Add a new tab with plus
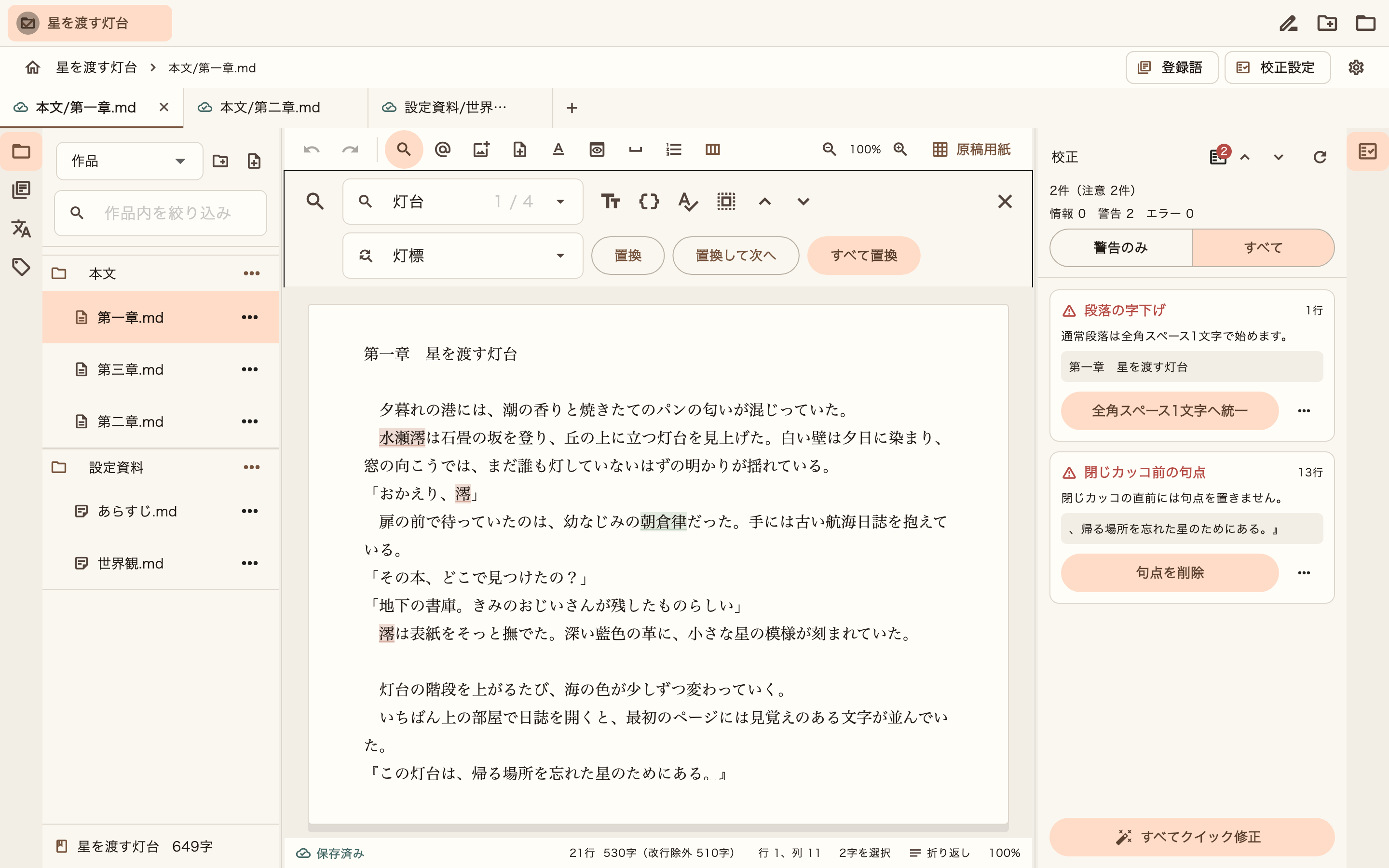The image size is (1389, 868). [572, 108]
